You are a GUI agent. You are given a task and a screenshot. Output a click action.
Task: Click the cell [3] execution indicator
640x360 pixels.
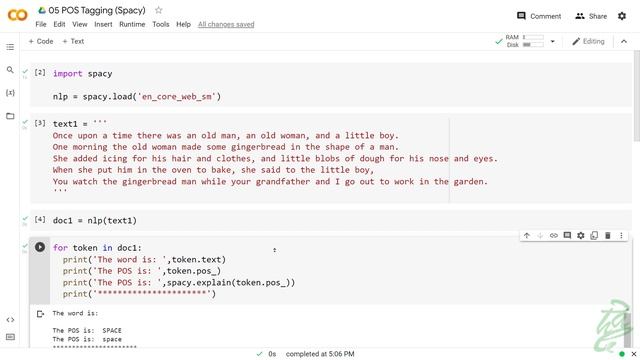(40, 123)
